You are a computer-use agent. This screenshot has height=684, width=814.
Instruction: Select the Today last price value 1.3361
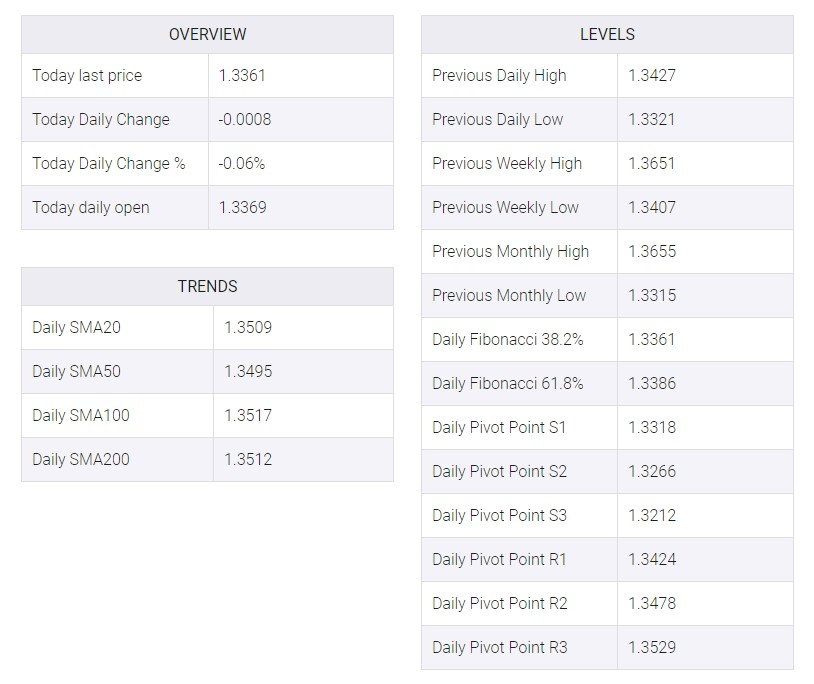click(242, 75)
